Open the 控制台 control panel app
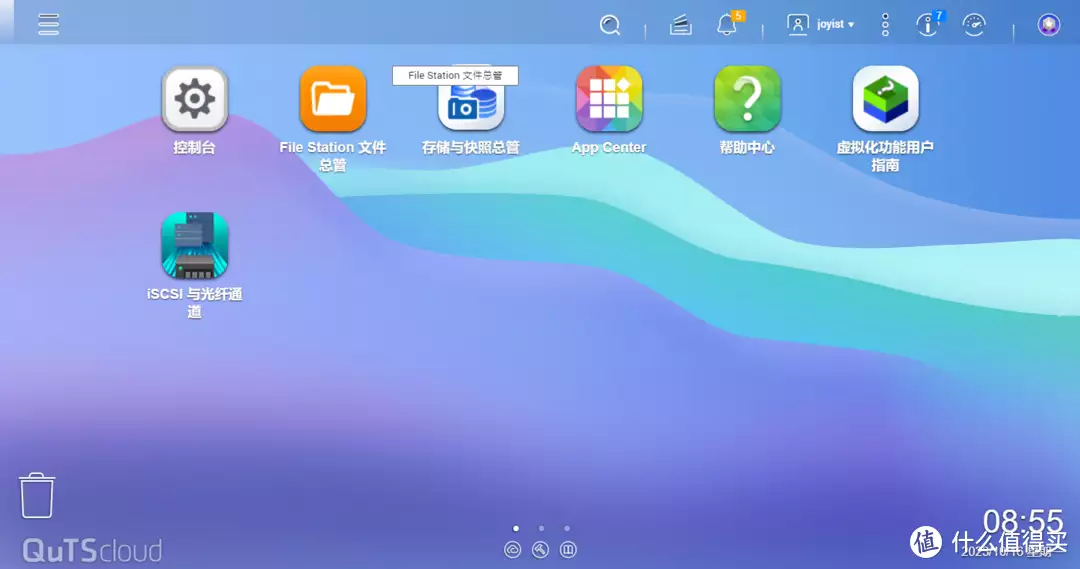This screenshot has width=1080, height=569. [x=195, y=99]
